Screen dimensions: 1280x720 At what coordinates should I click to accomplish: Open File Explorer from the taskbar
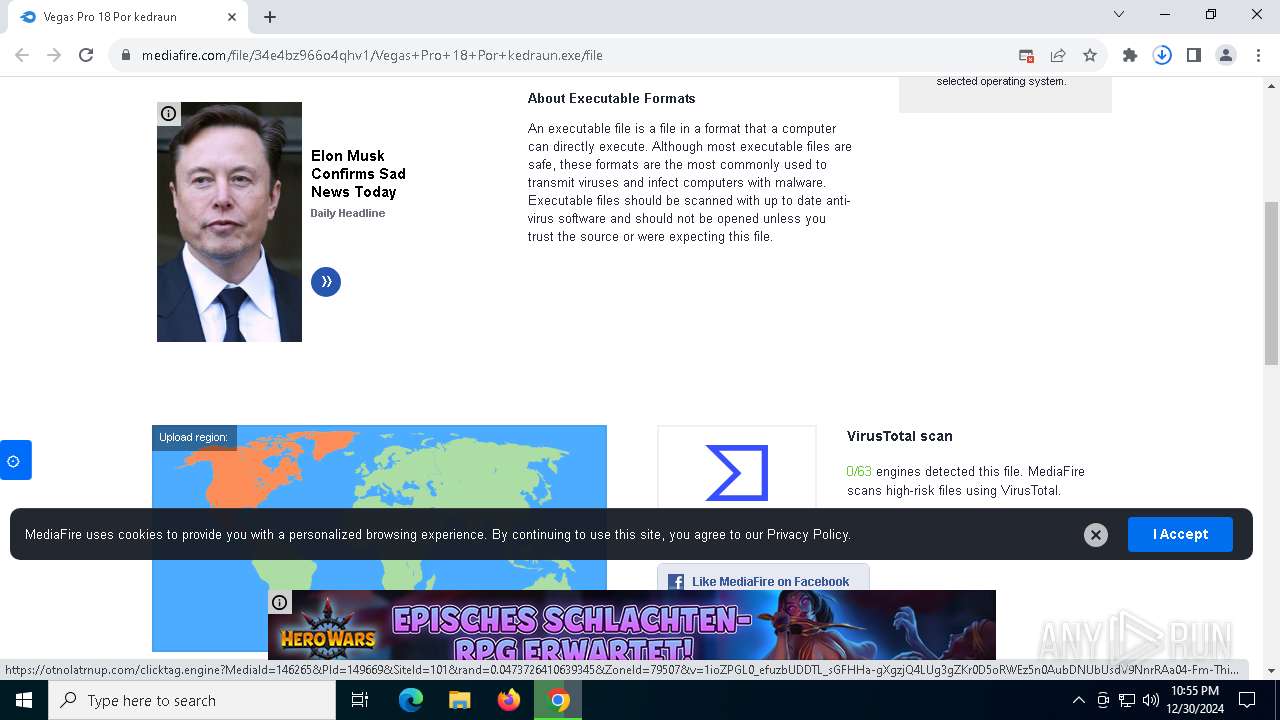coord(459,700)
